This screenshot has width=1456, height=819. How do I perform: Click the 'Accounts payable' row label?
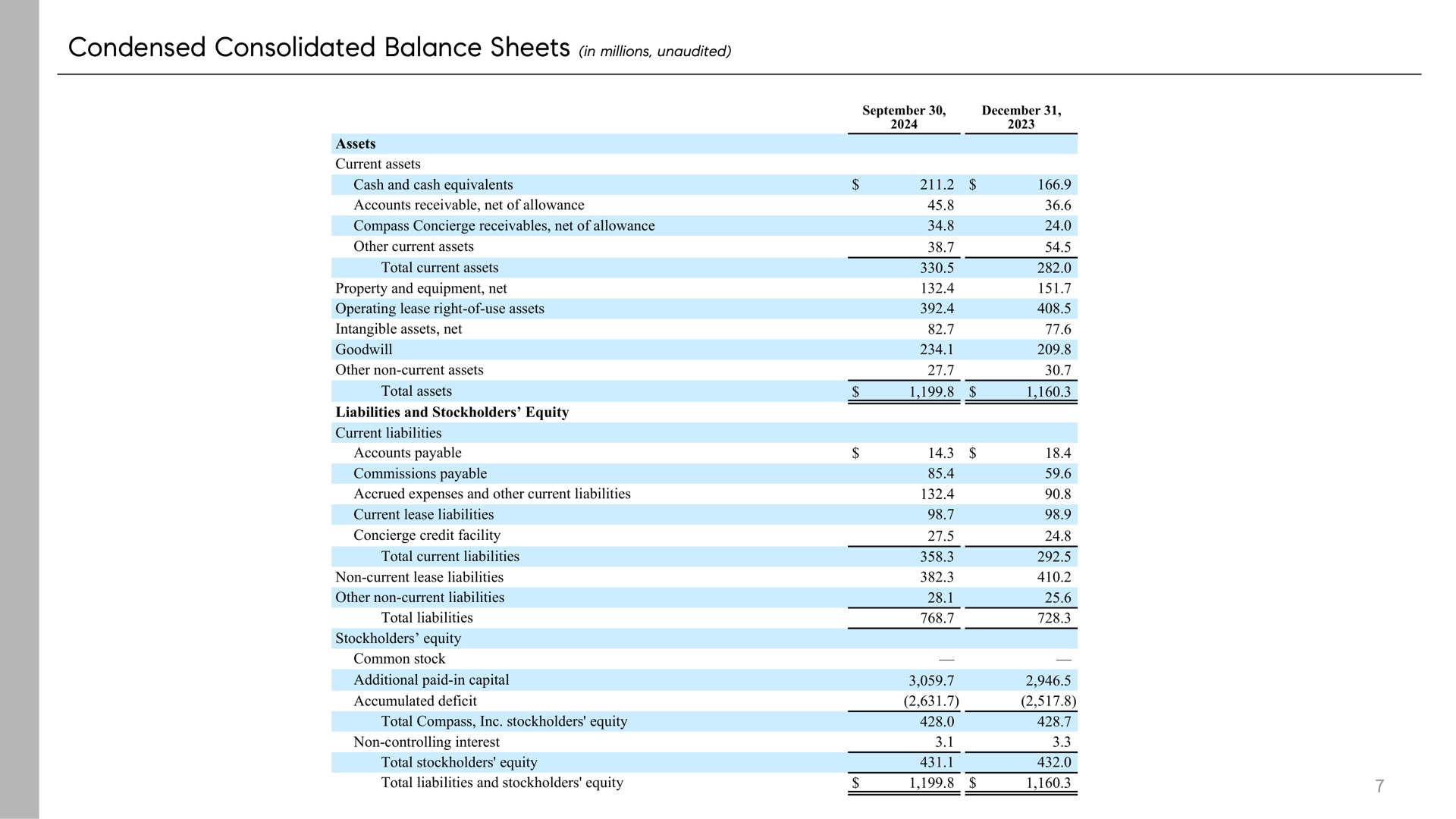[407, 453]
